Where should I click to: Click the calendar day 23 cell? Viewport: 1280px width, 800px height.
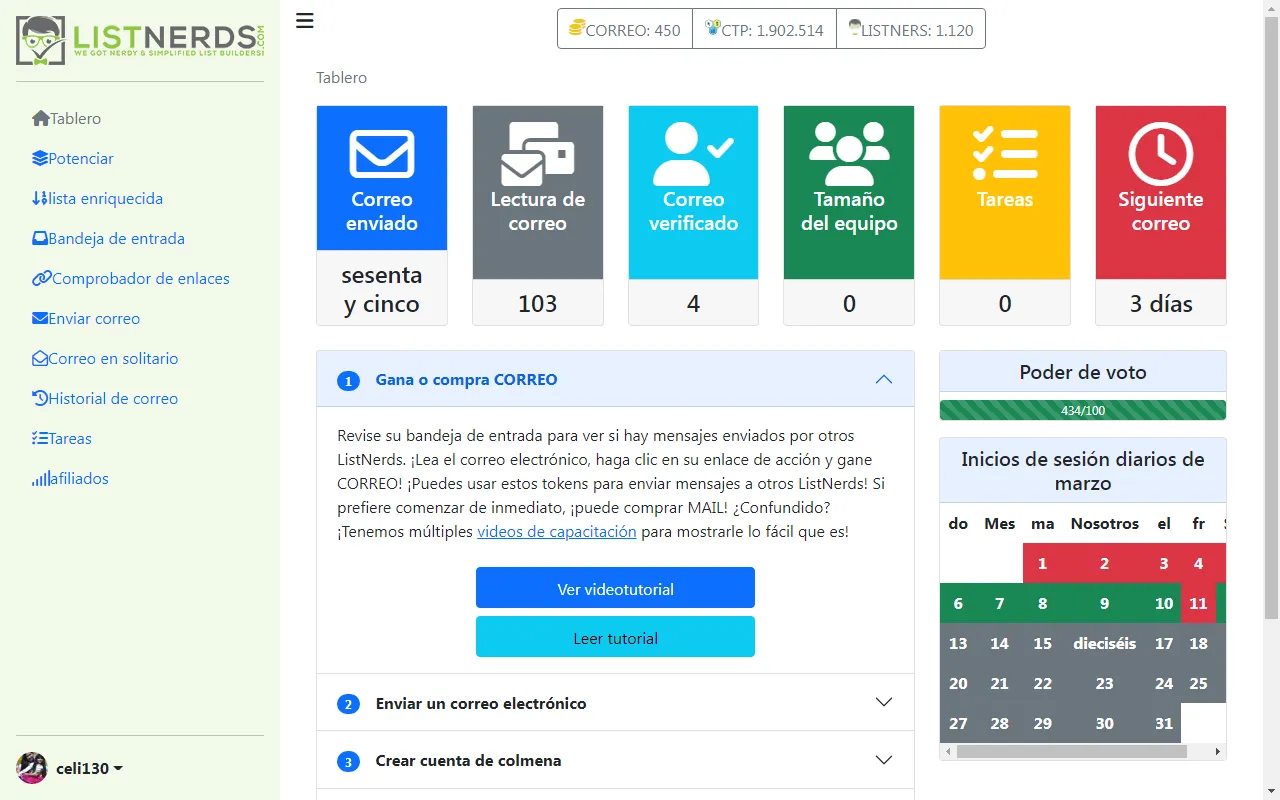[x=1104, y=683]
